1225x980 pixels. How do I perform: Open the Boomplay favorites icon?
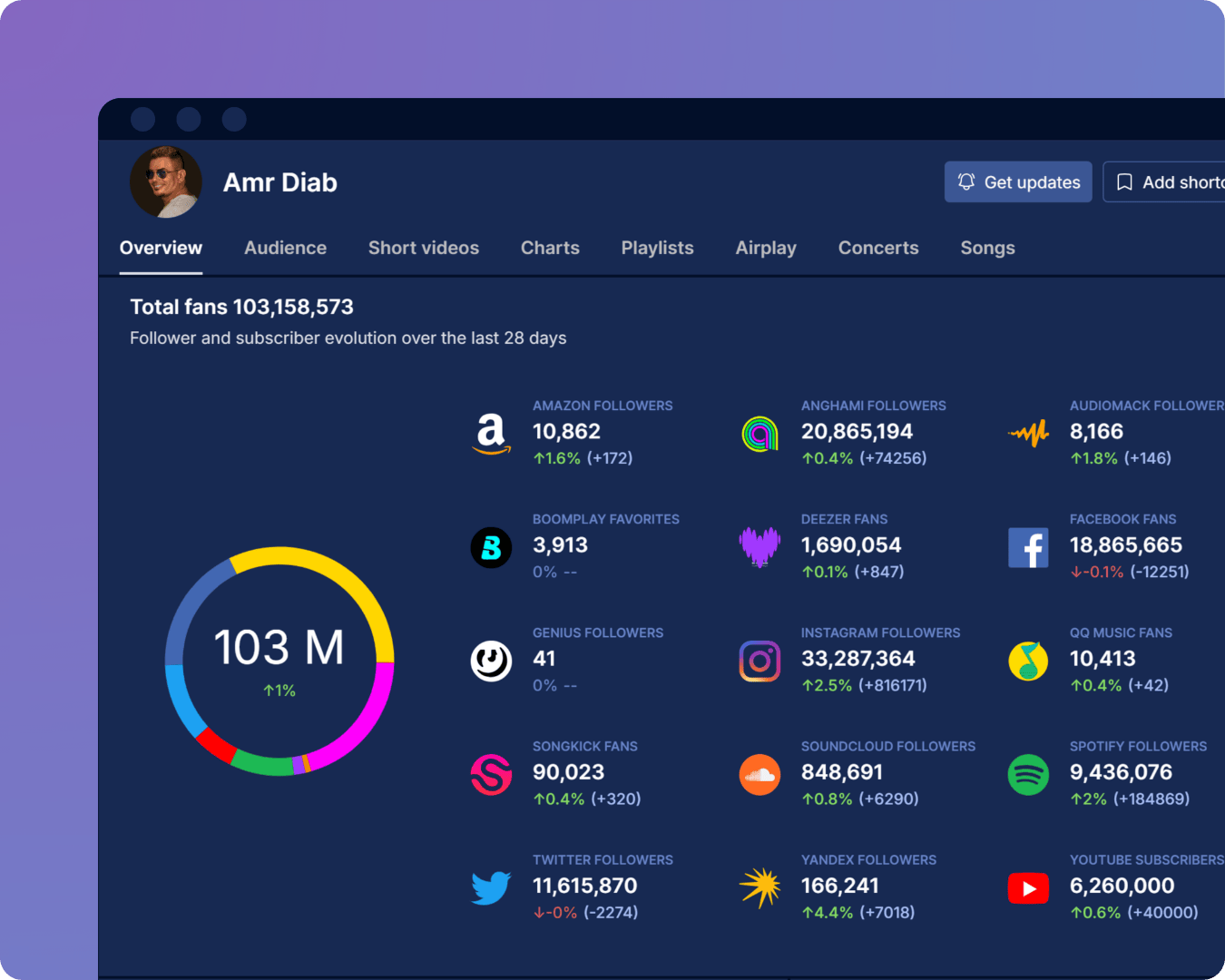[491, 547]
